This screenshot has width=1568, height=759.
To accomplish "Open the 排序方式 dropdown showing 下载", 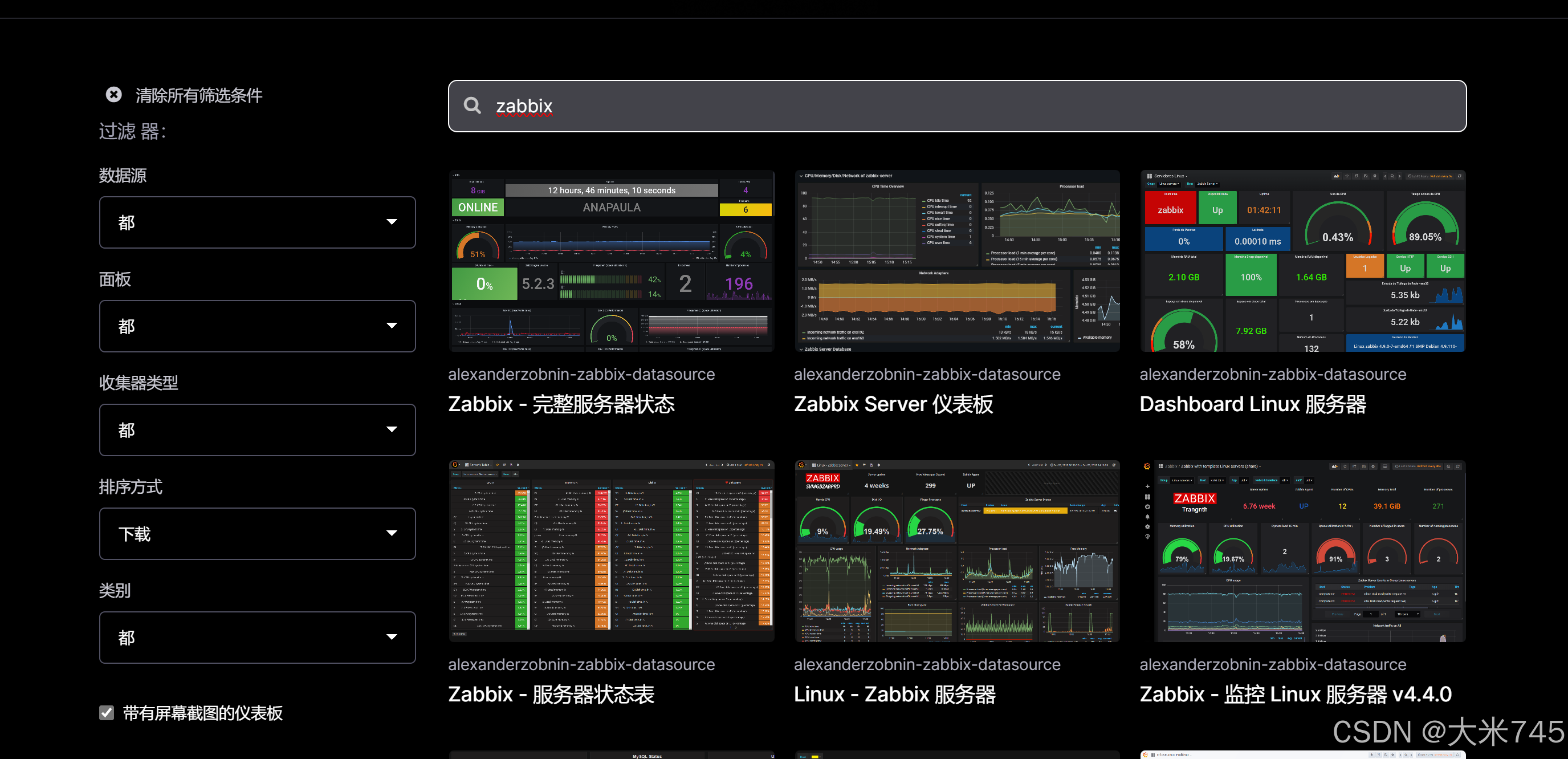I will (257, 534).
